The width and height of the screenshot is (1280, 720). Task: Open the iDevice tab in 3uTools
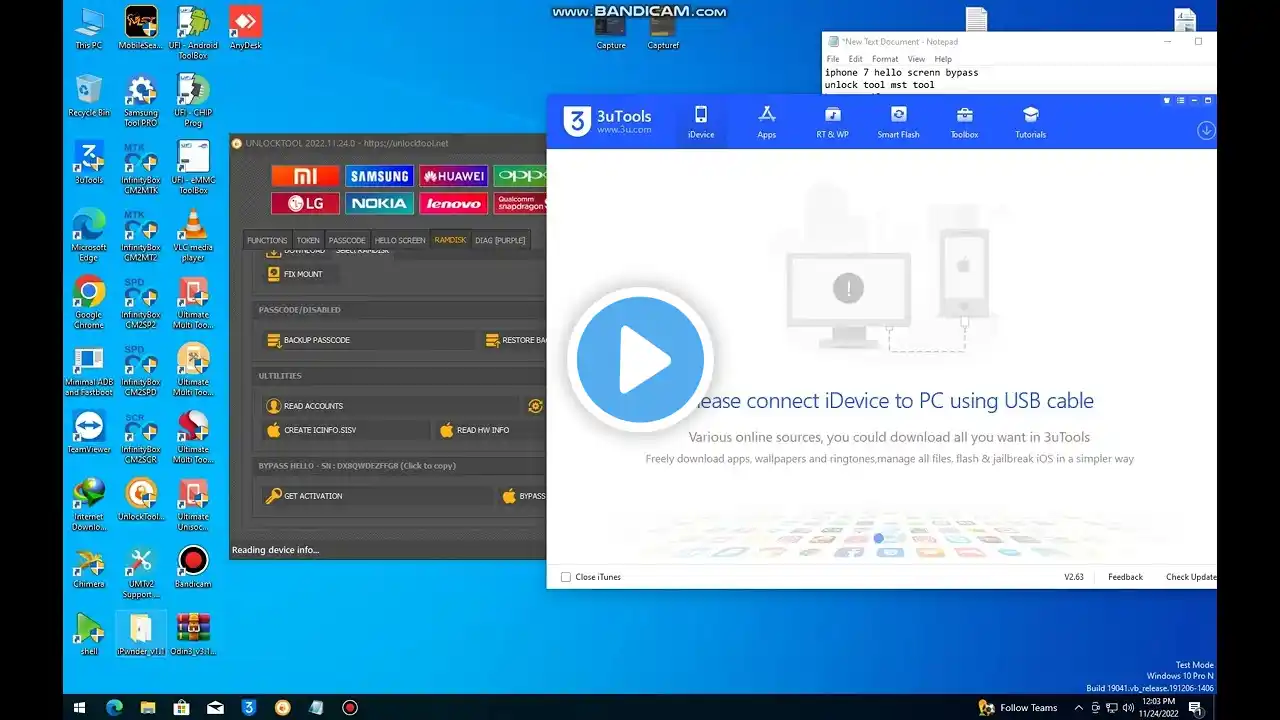(701, 121)
